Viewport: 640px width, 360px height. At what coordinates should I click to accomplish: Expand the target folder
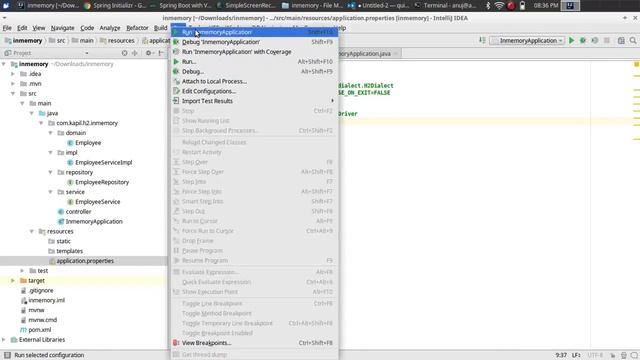[x=13, y=280]
